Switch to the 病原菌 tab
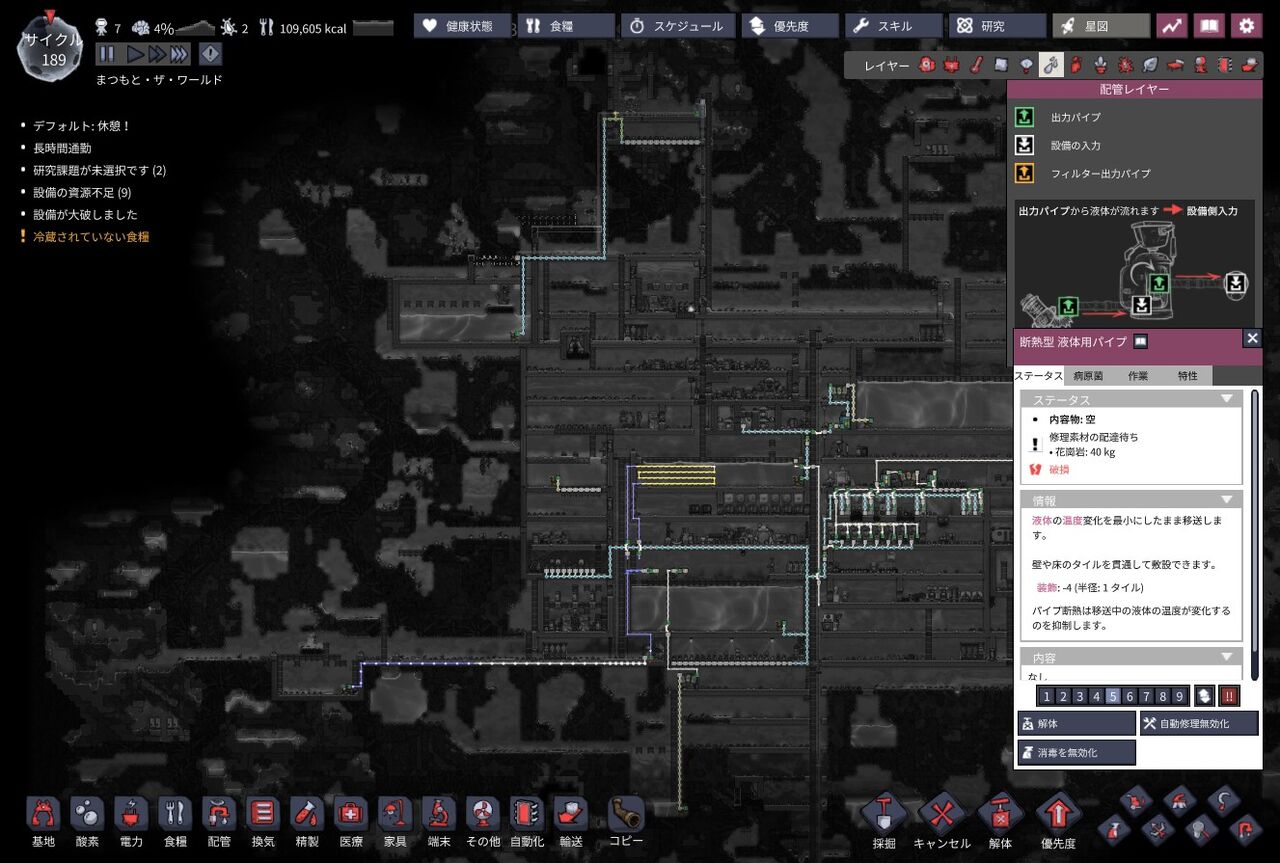 1088,376
